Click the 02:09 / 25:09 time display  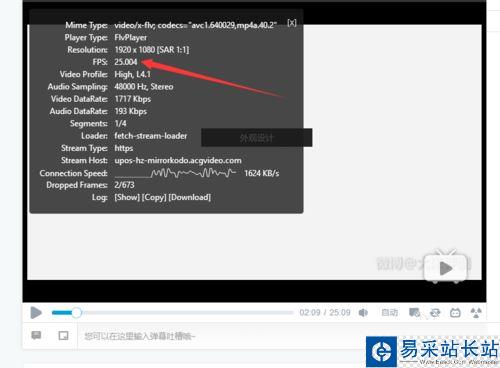(x=325, y=313)
